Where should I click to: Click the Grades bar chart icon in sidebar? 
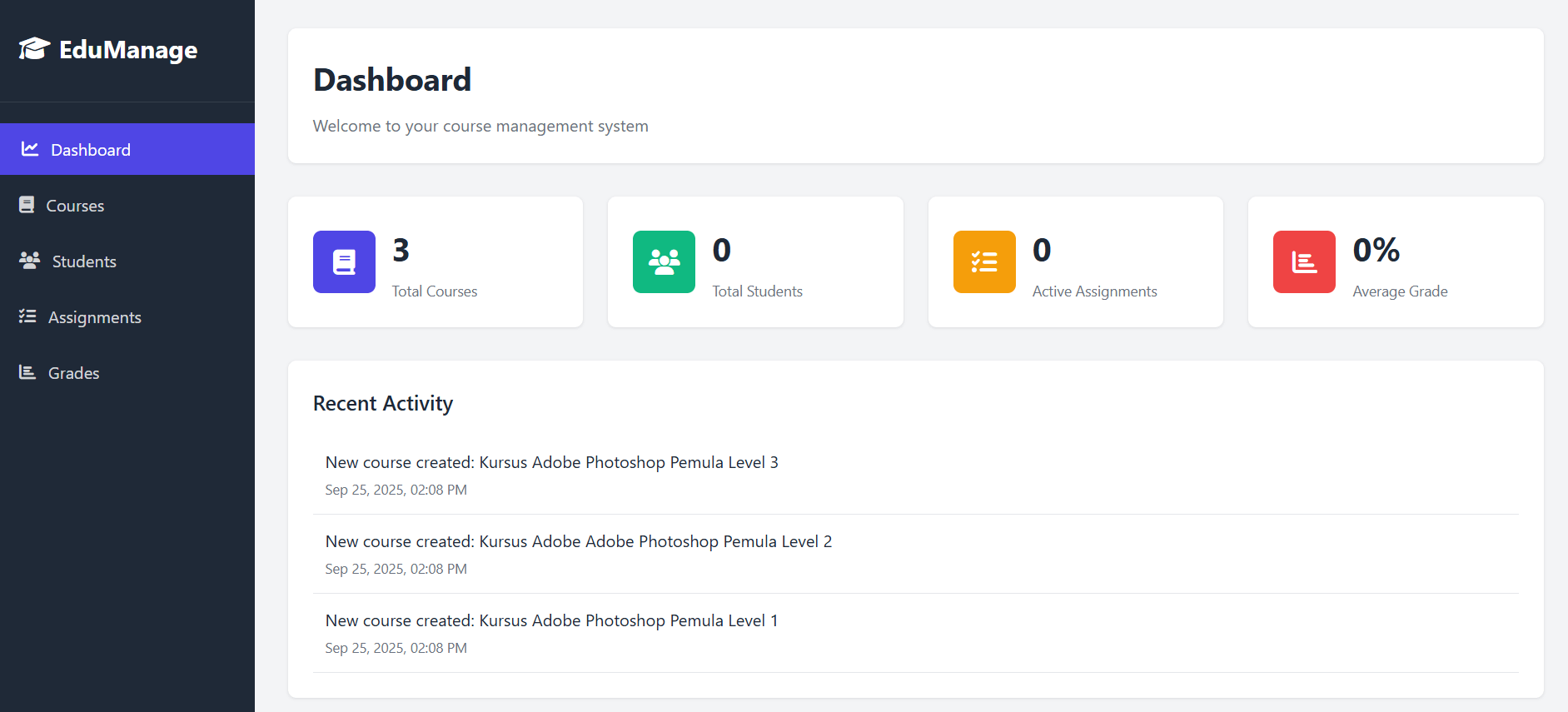pos(27,372)
